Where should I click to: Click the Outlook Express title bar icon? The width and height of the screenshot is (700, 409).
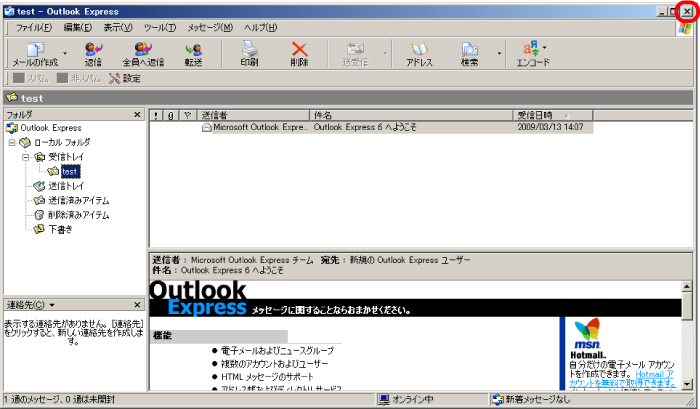click(9, 12)
